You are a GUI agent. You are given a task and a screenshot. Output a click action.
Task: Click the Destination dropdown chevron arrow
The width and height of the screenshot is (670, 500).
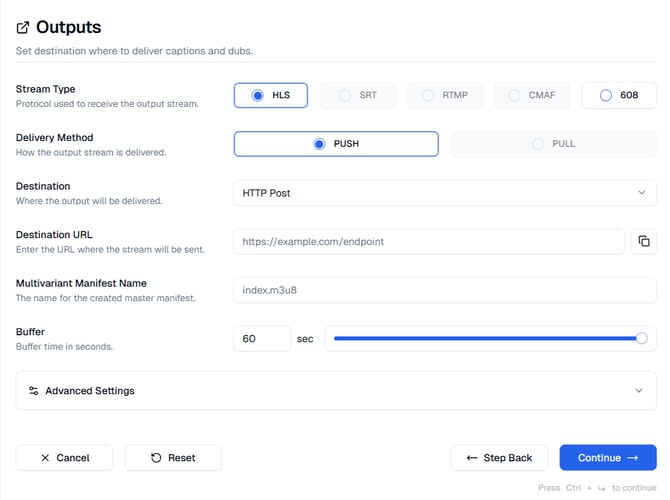point(641,193)
